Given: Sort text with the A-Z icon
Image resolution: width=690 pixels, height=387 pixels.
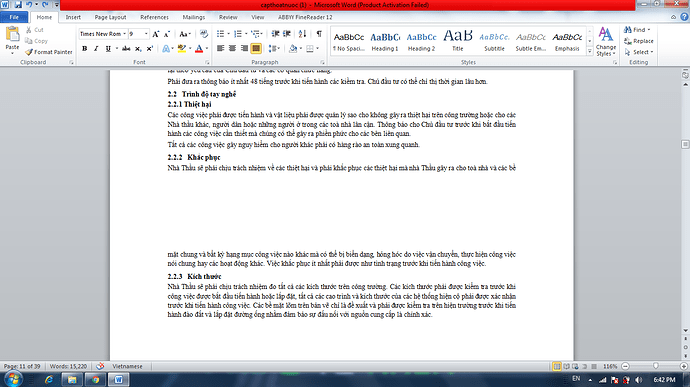Looking at the screenshot, I should pyautogui.click(x=302, y=34).
